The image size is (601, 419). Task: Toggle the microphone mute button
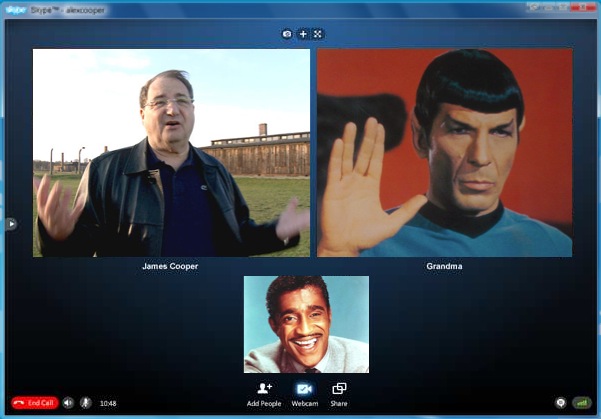click(86, 403)
